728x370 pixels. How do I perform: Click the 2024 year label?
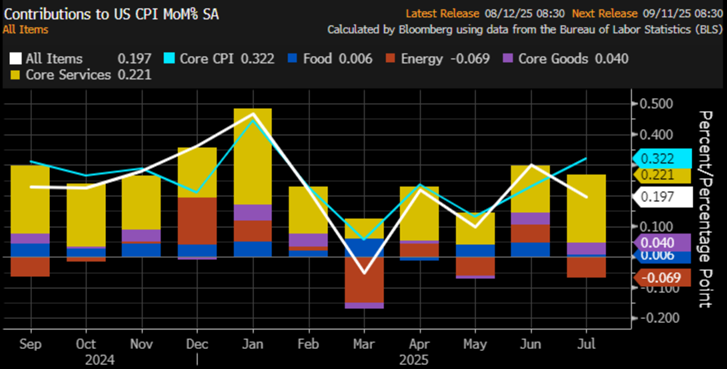(x=100, y=360)
